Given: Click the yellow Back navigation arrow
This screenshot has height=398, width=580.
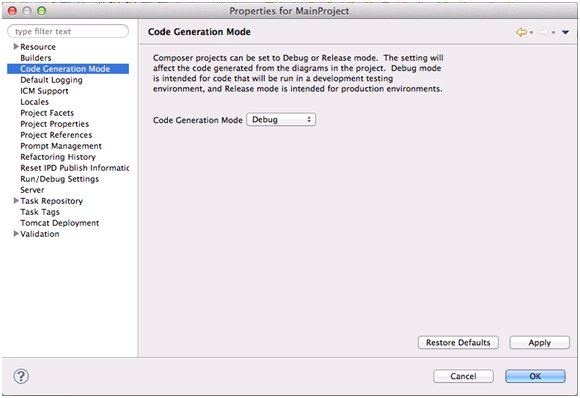Looking at the screenshot, I should [521, 32].
